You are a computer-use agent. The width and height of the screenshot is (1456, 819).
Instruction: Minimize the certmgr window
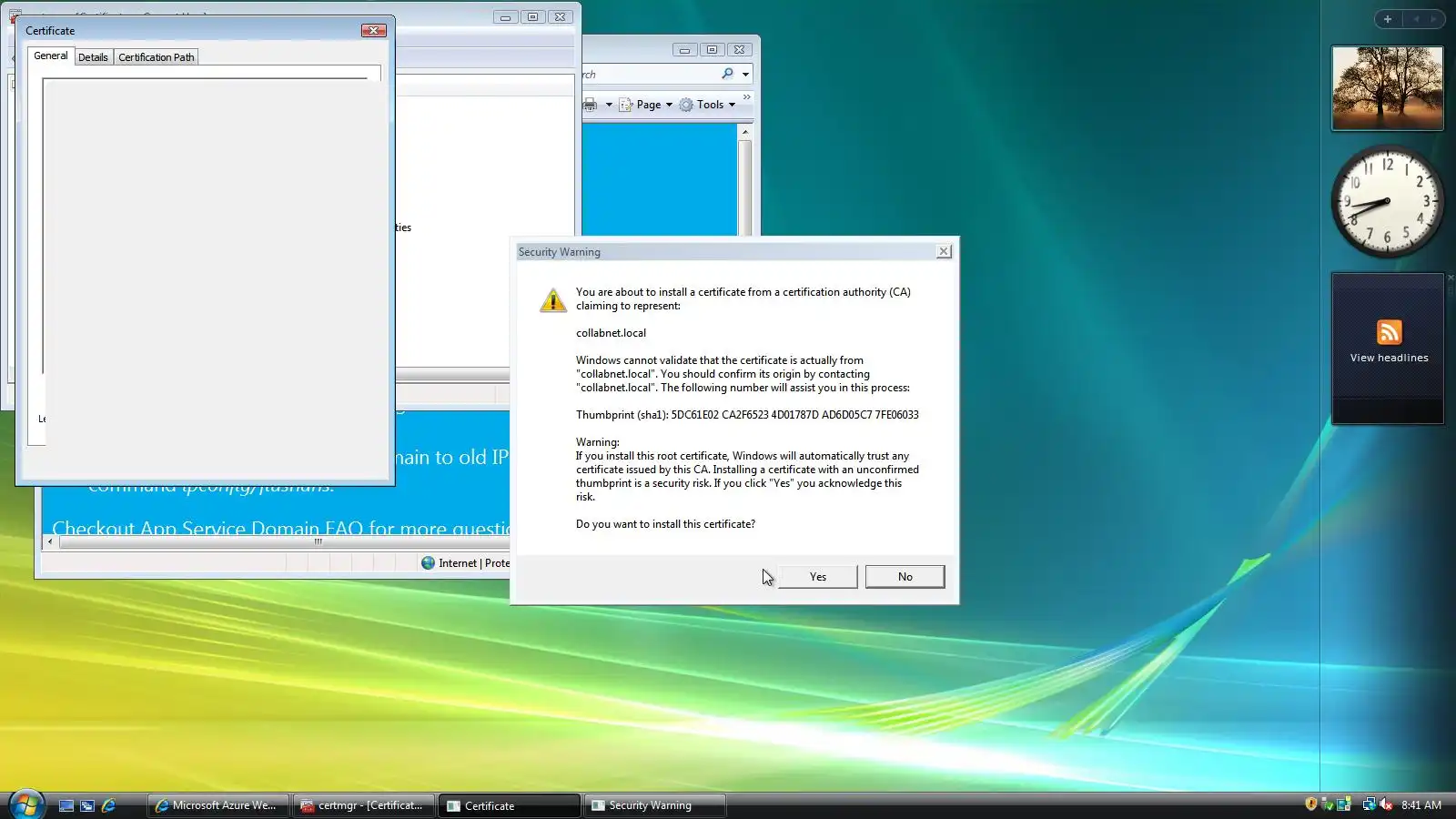[506, 16]
